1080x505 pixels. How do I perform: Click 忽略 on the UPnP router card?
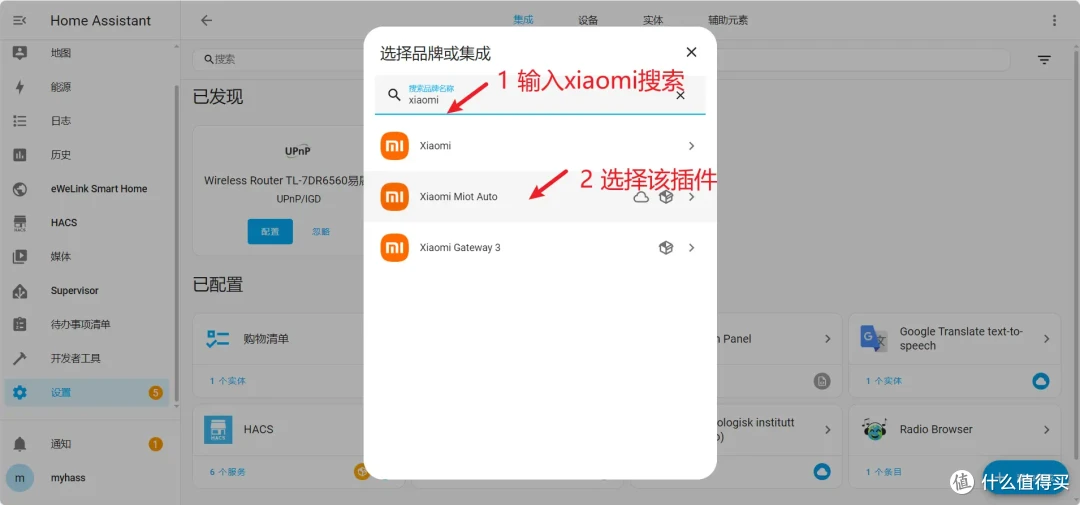click(321, 231)
